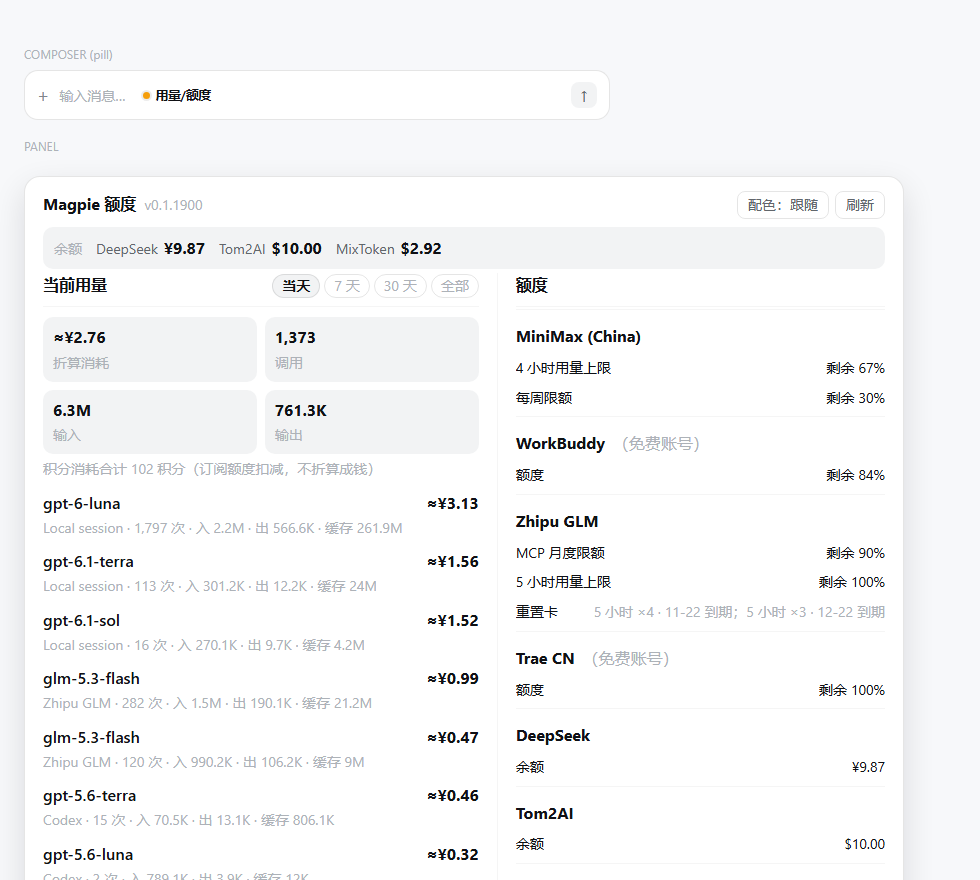Switch to the 7 天 range tab
Screen dimensions: 980x880
point(347,286)
